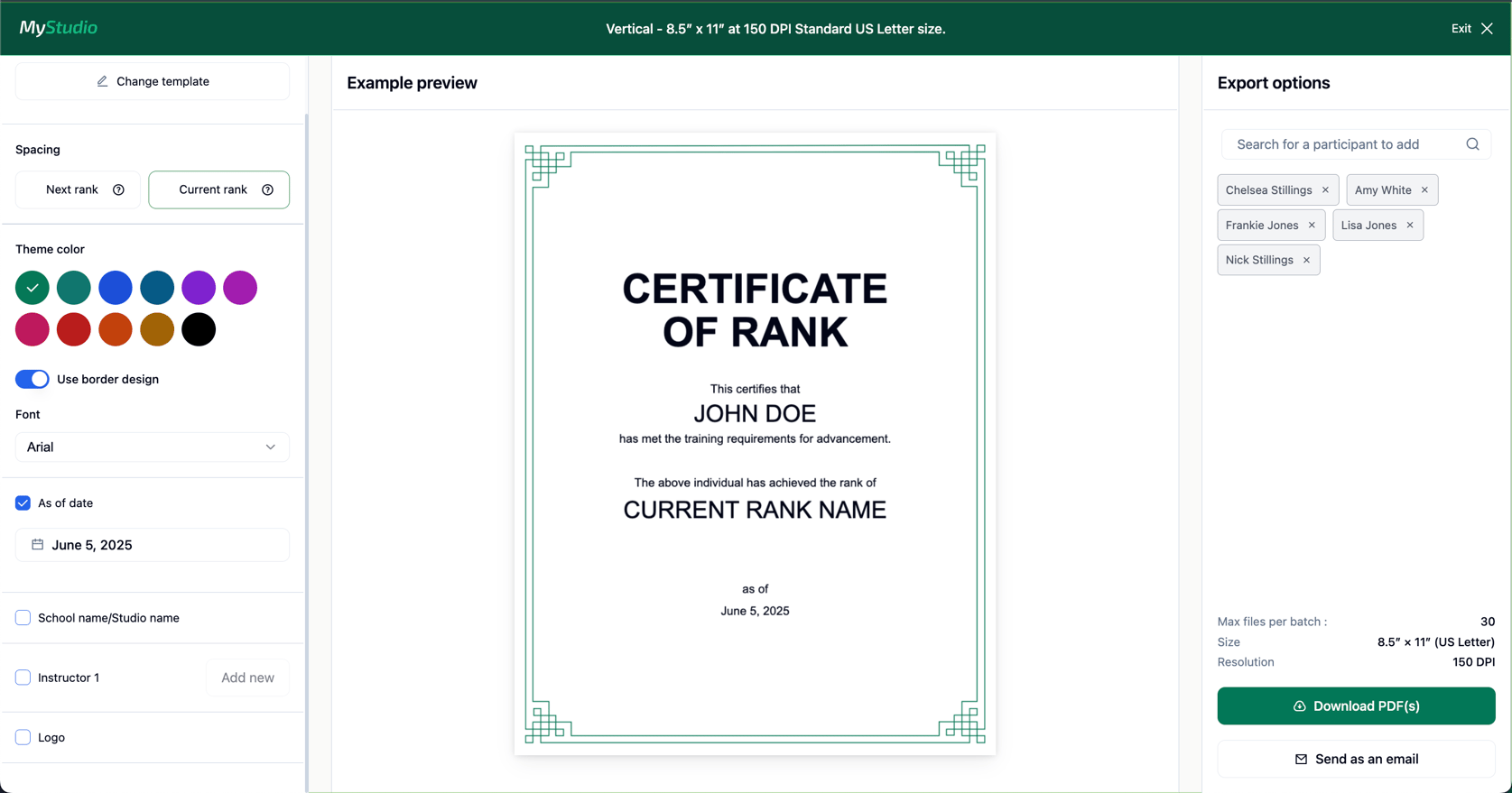Click the search magnifier icon
The height and width of the screenshot is (793, 1512).
pyautogui.click(x=1472, y=144)
